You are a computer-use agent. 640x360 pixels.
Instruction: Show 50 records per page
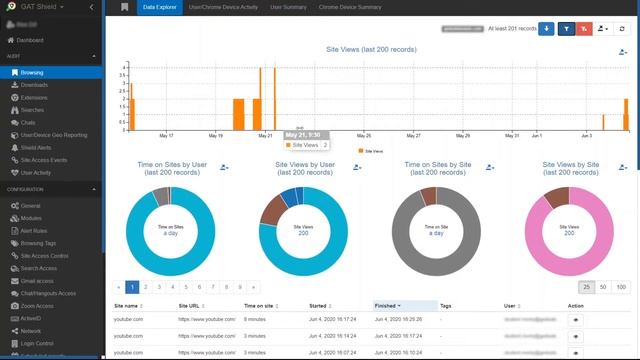603,287
